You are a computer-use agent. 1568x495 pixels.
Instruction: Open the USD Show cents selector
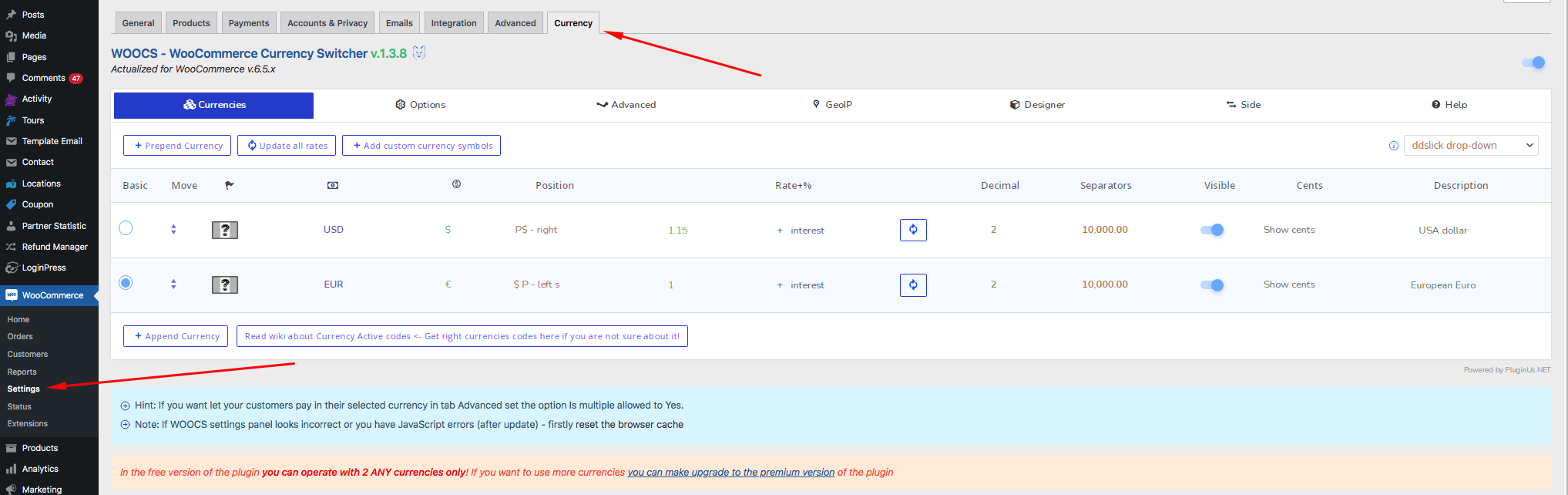click(1289, 230)
